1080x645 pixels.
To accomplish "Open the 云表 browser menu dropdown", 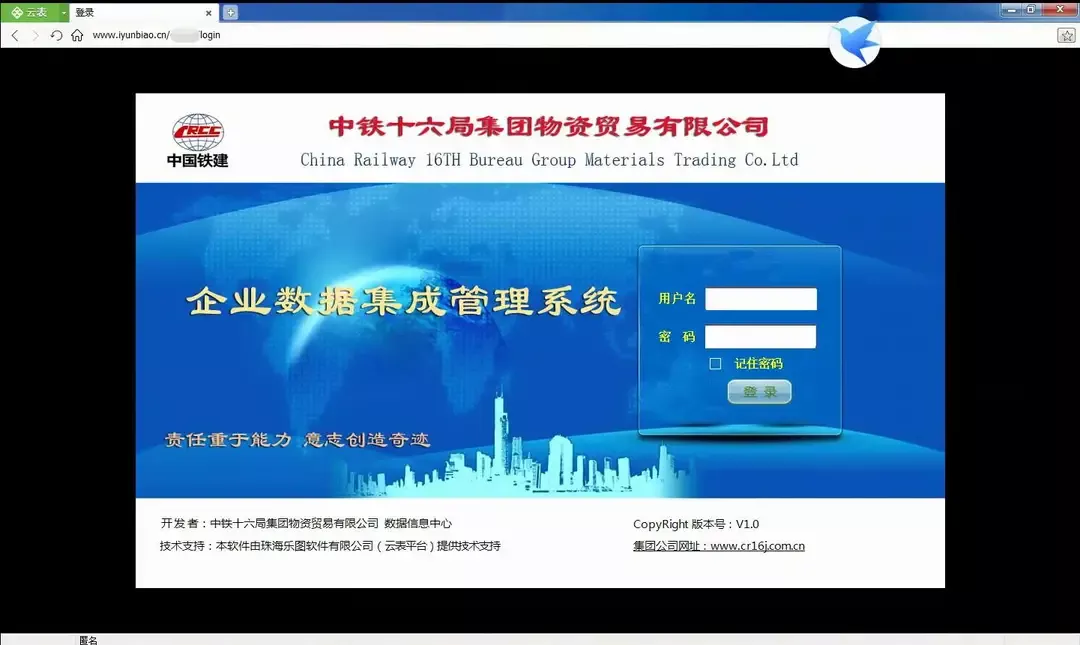I will (x=63, y=12).
